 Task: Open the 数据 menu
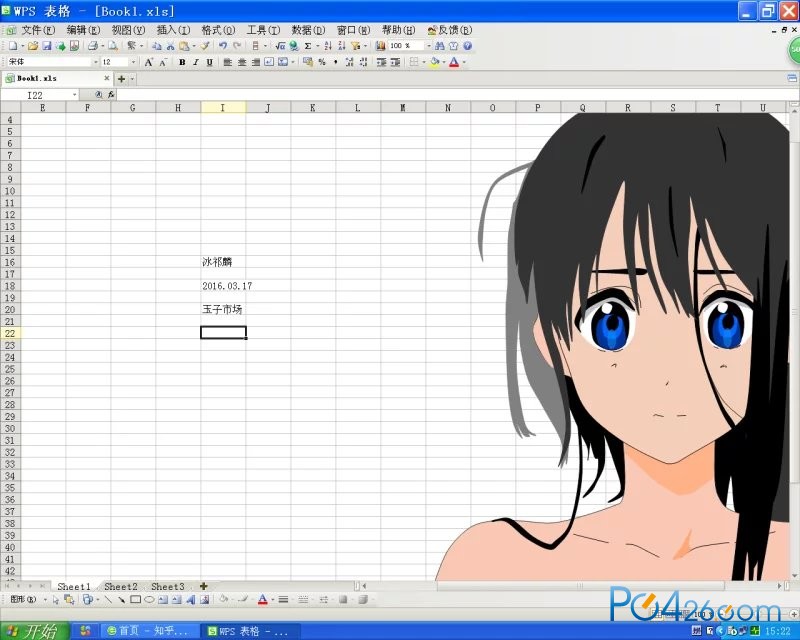pos(308,30)
